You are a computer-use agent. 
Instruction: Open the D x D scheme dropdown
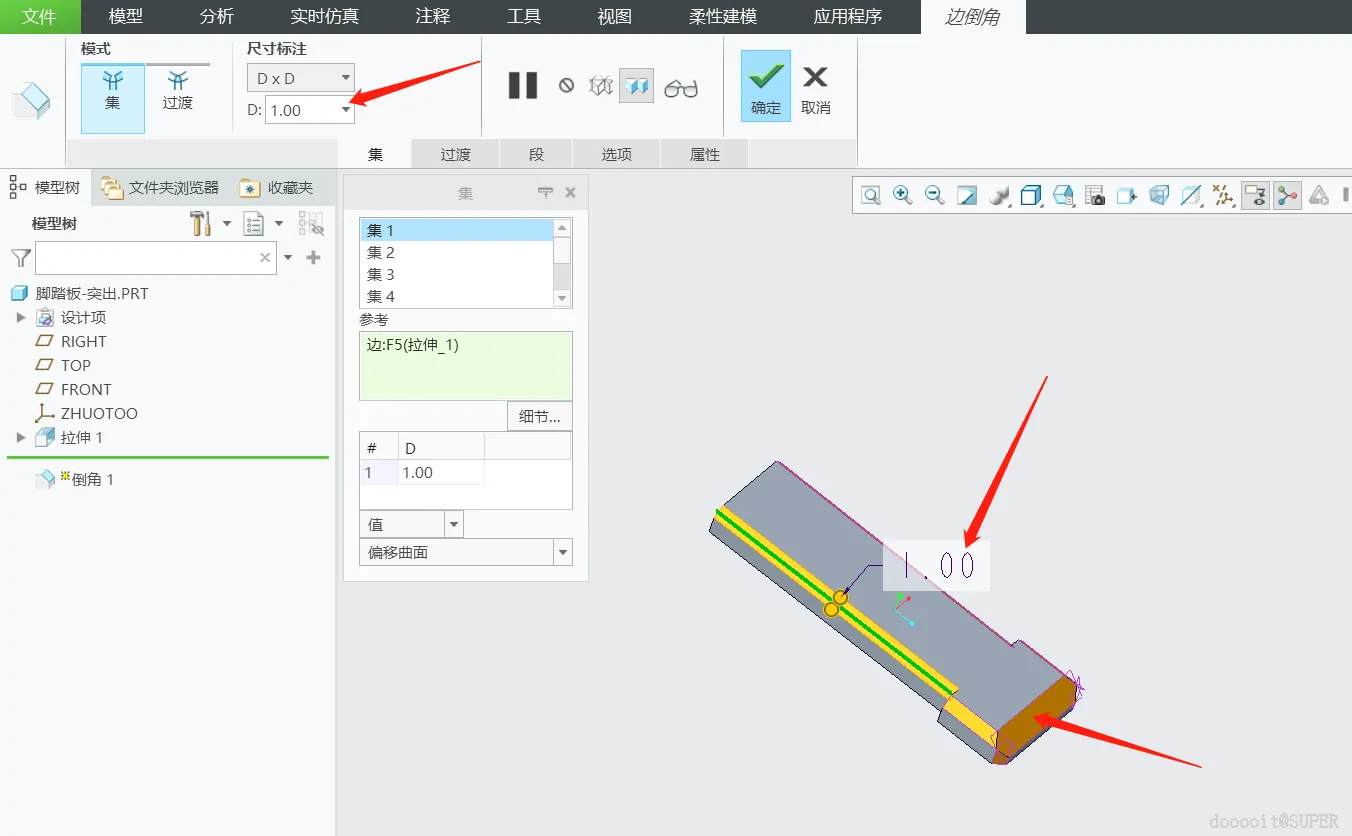point(301,78)
